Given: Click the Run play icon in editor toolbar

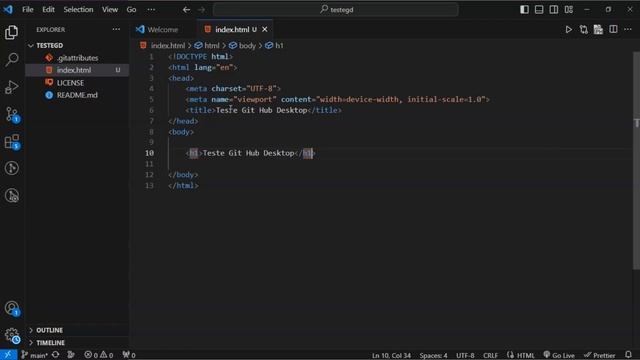Looking at the screenshot, I should point(568,29).
